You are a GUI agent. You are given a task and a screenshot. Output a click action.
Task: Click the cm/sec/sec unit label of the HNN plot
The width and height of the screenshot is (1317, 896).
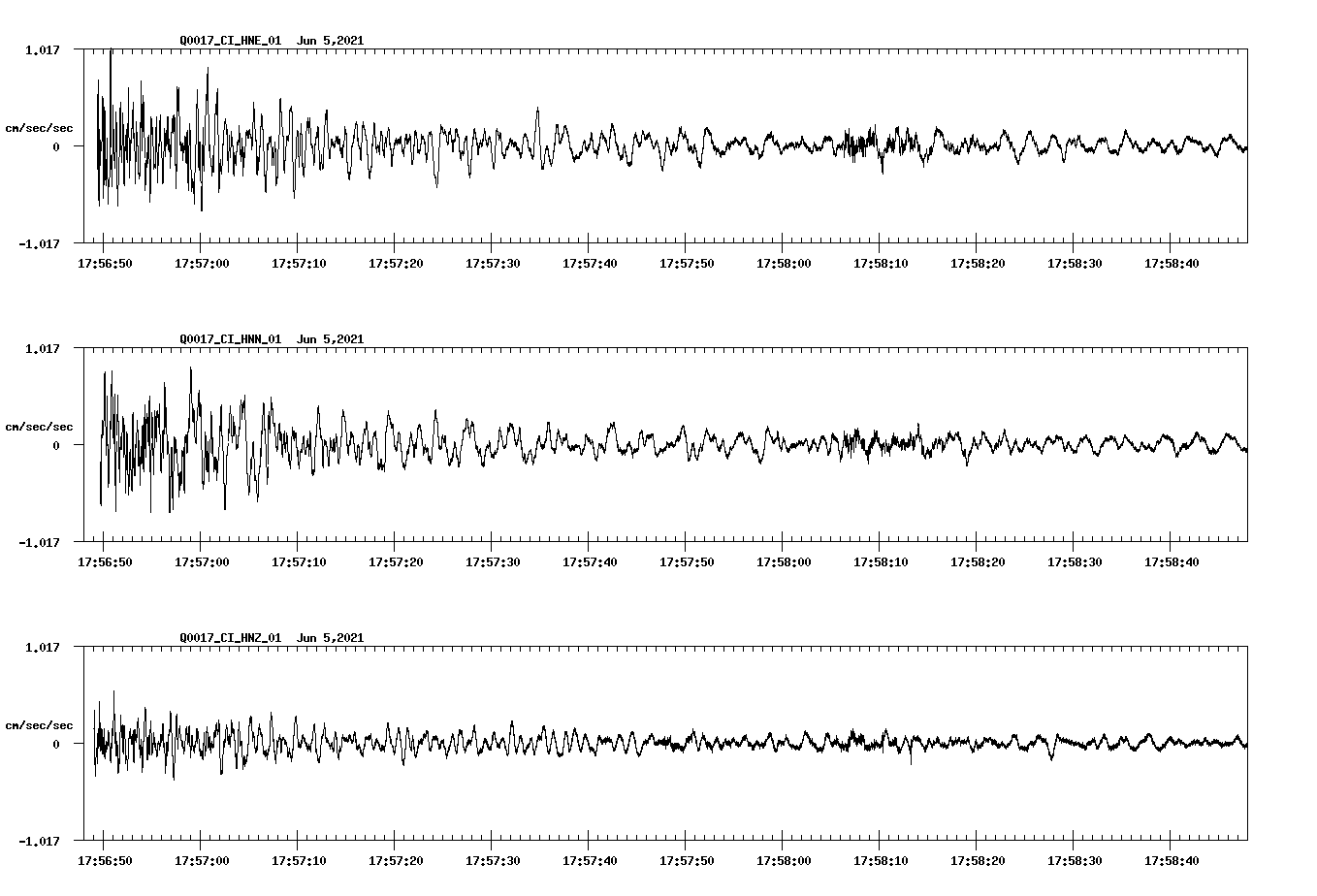tap(39, 427)
